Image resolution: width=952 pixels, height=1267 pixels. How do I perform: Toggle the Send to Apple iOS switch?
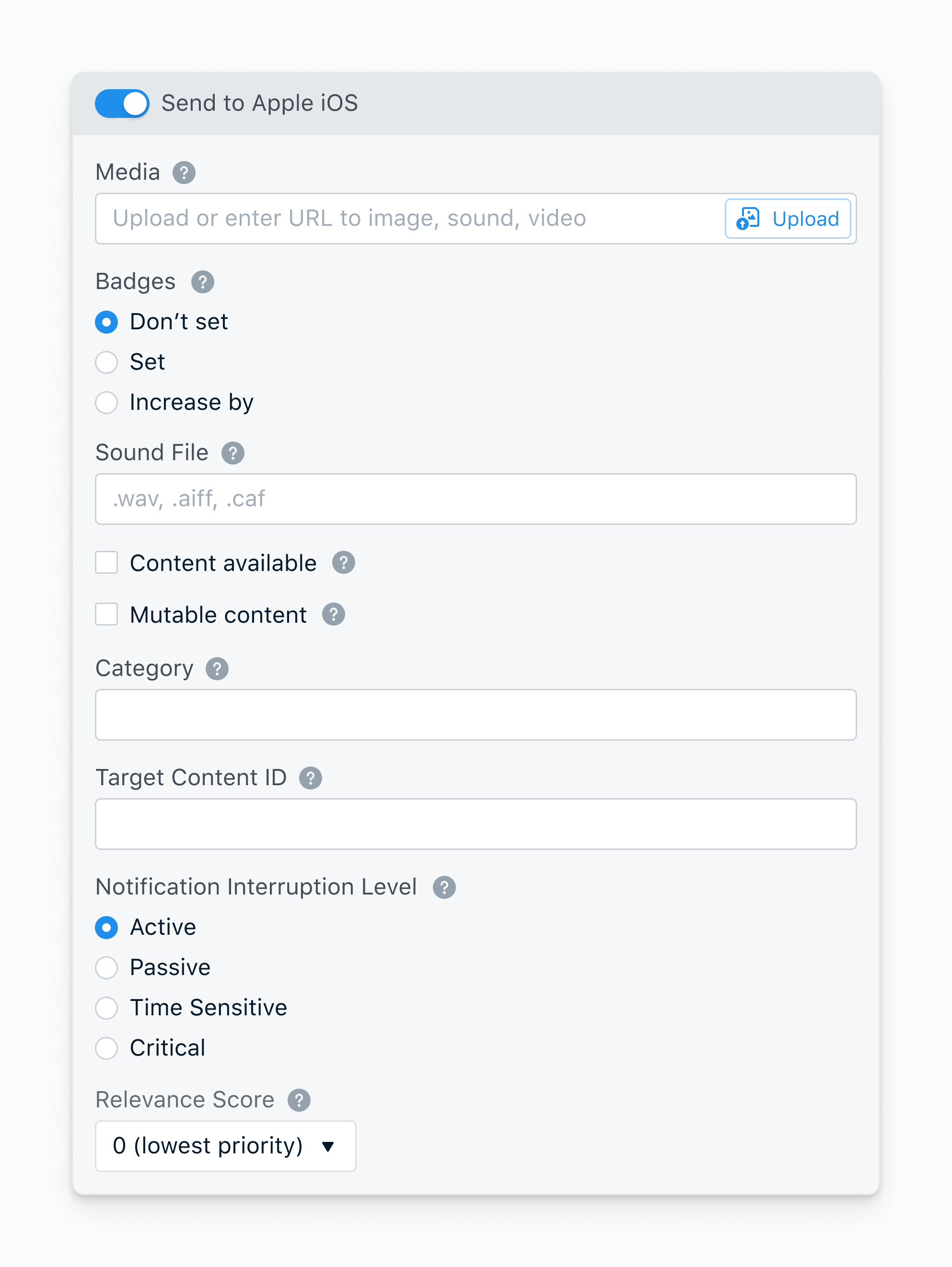pos(122,104)
